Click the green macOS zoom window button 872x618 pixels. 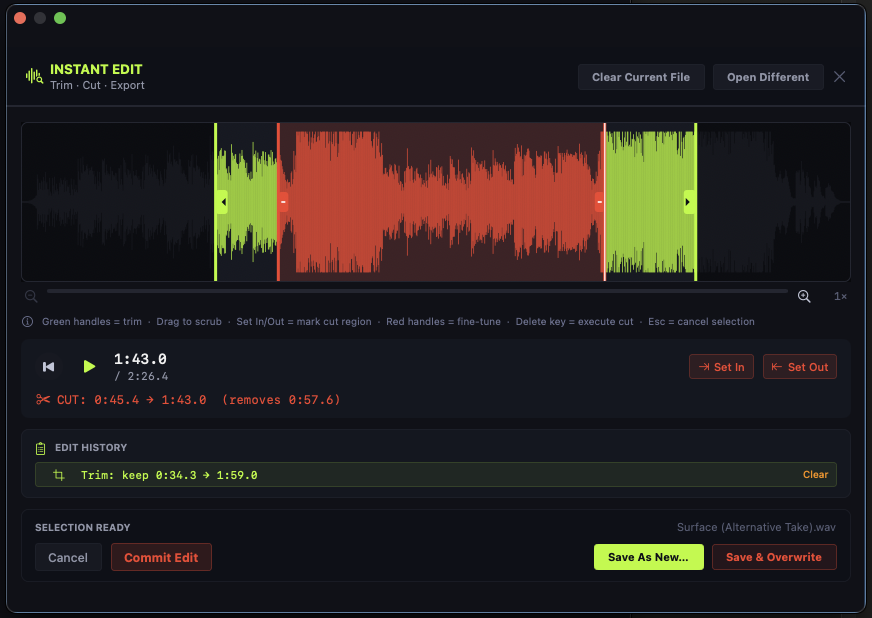tap(60, 18)
